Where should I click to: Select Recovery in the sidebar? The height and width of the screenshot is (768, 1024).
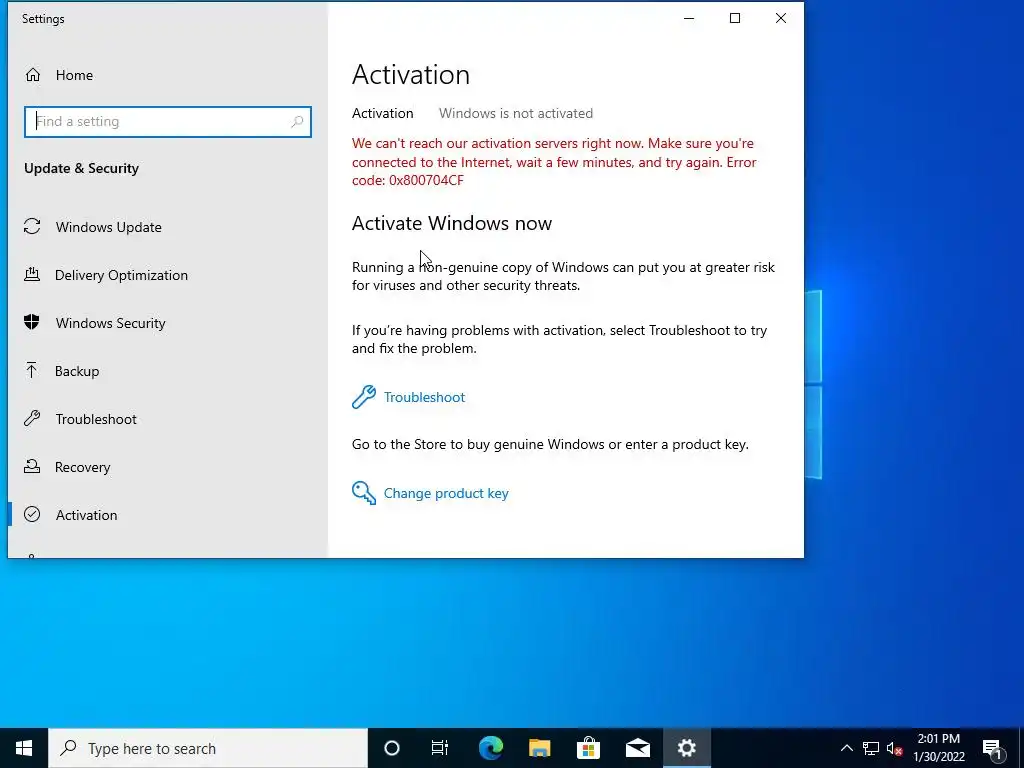tap(167, 467)
